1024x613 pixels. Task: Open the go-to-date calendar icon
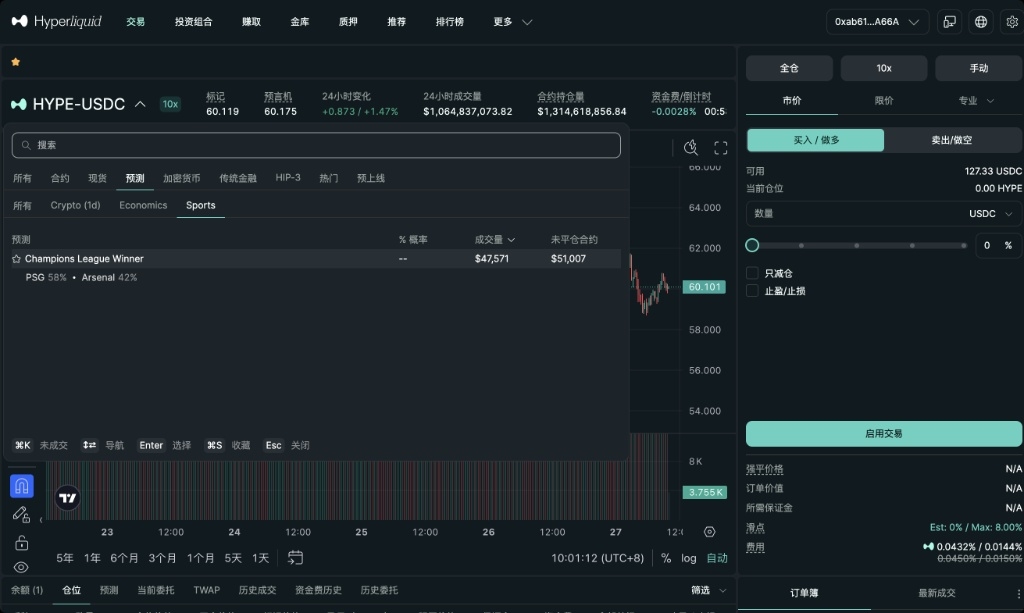[x=295, y=558]
